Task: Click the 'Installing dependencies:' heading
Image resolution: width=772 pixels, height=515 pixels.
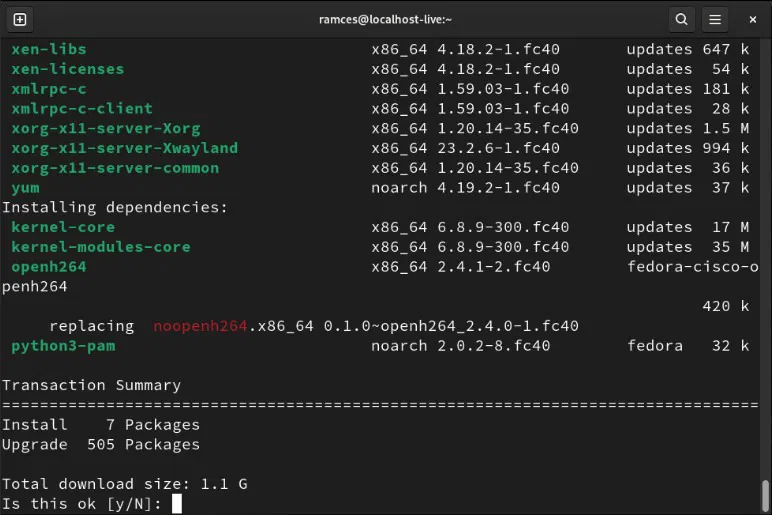Action: 115,207
